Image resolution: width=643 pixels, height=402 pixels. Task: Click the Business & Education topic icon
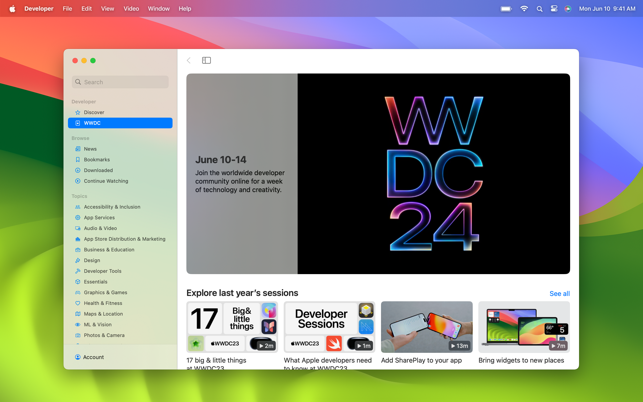(78, 250)
